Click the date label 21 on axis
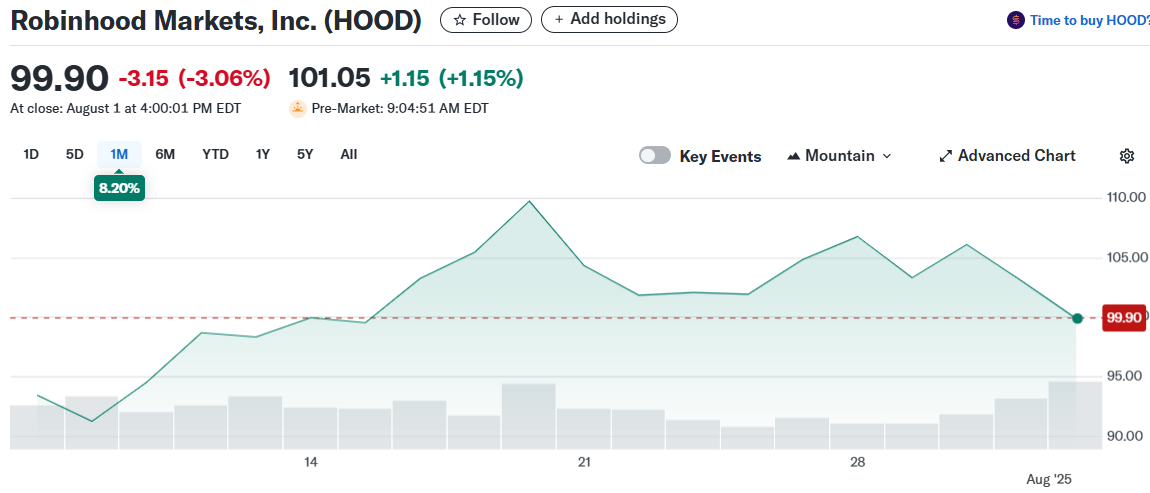The width and height of the screenshot is (1150, 493). coord(585,463)
